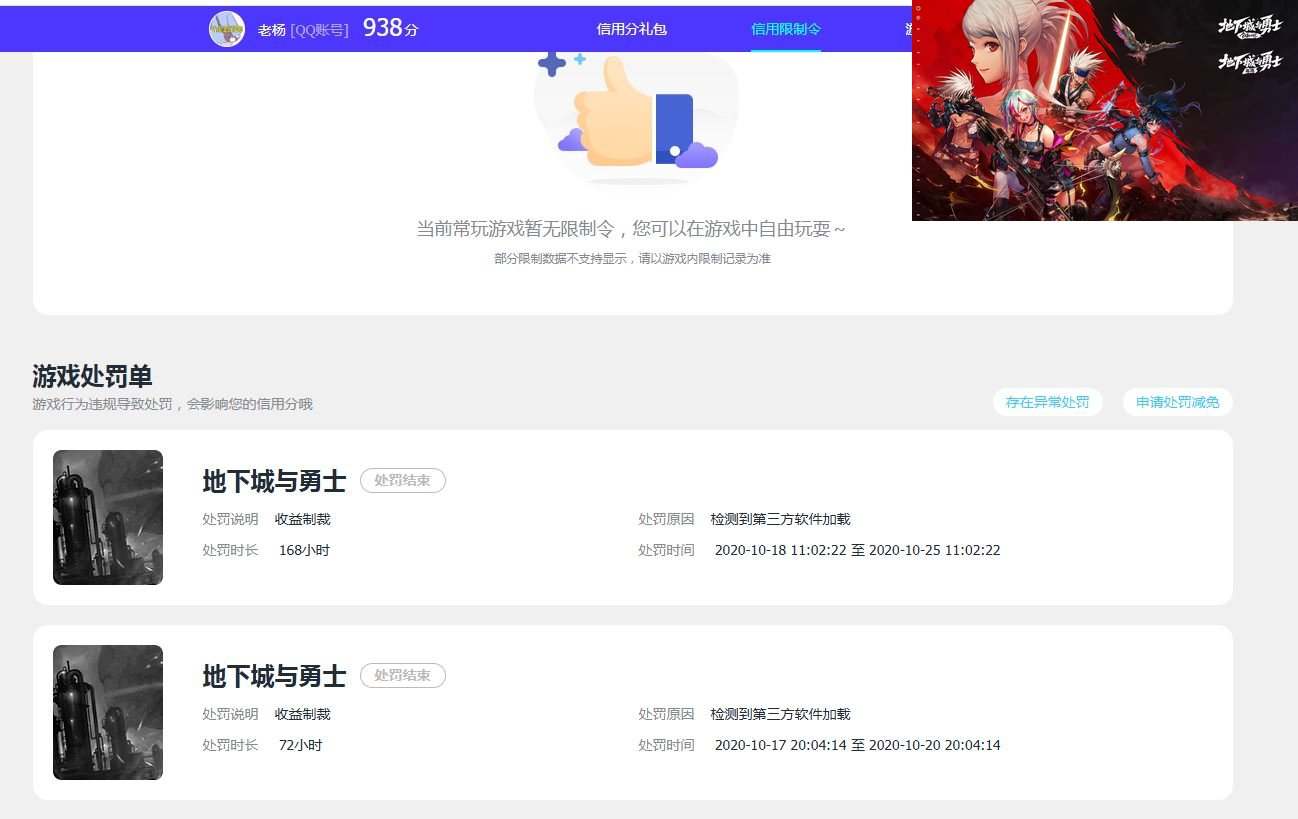Click the 地下城与勇士 banner advertisement image
Screen dimensions: 1298x819
coord(1105,110)
